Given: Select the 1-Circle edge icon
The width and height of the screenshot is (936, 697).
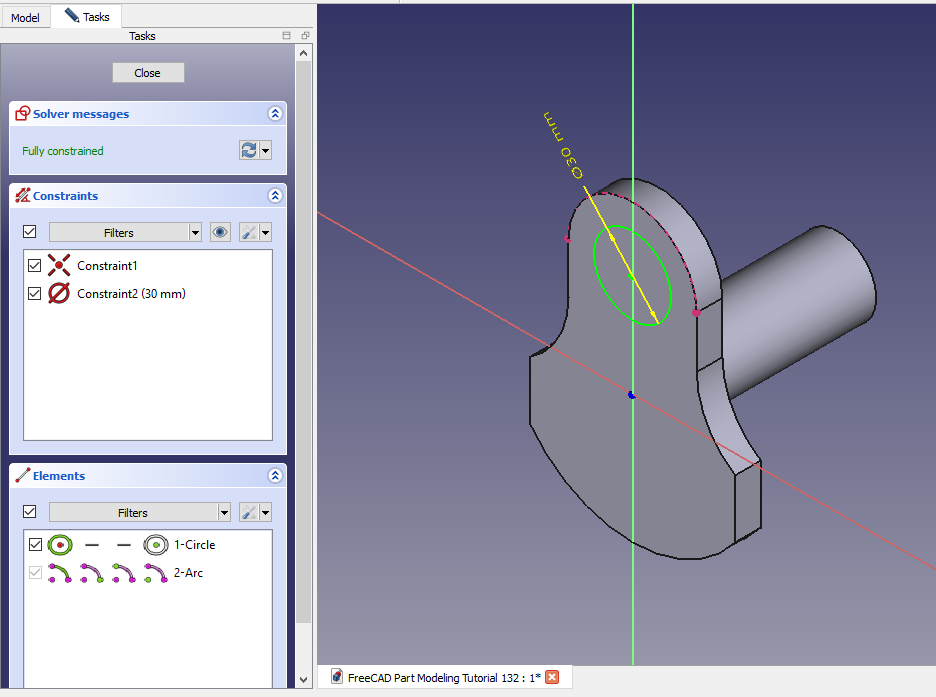Looking at the screenshot, I should click(x=61, y=545).
